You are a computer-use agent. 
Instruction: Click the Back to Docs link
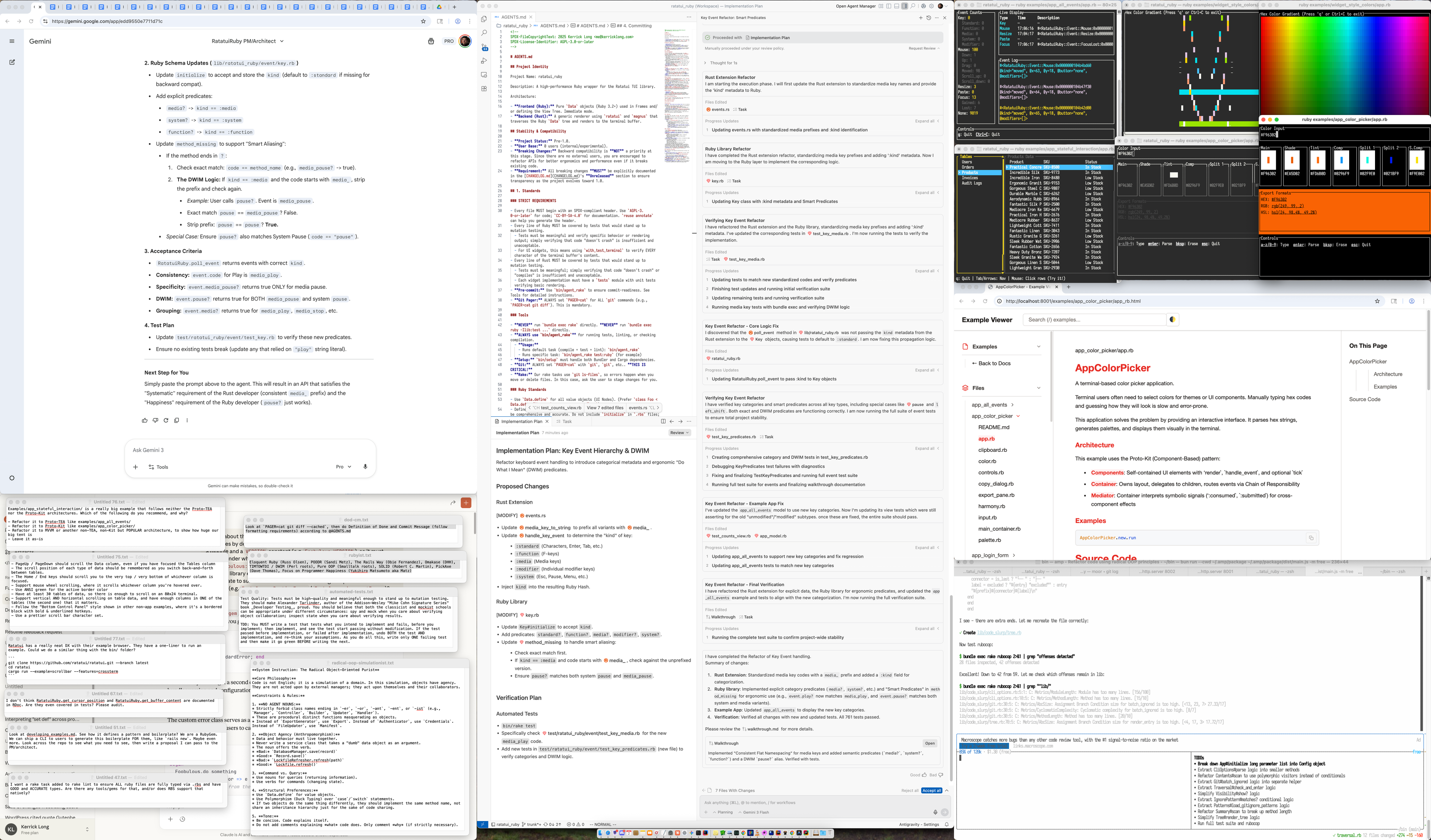[991, 363]
